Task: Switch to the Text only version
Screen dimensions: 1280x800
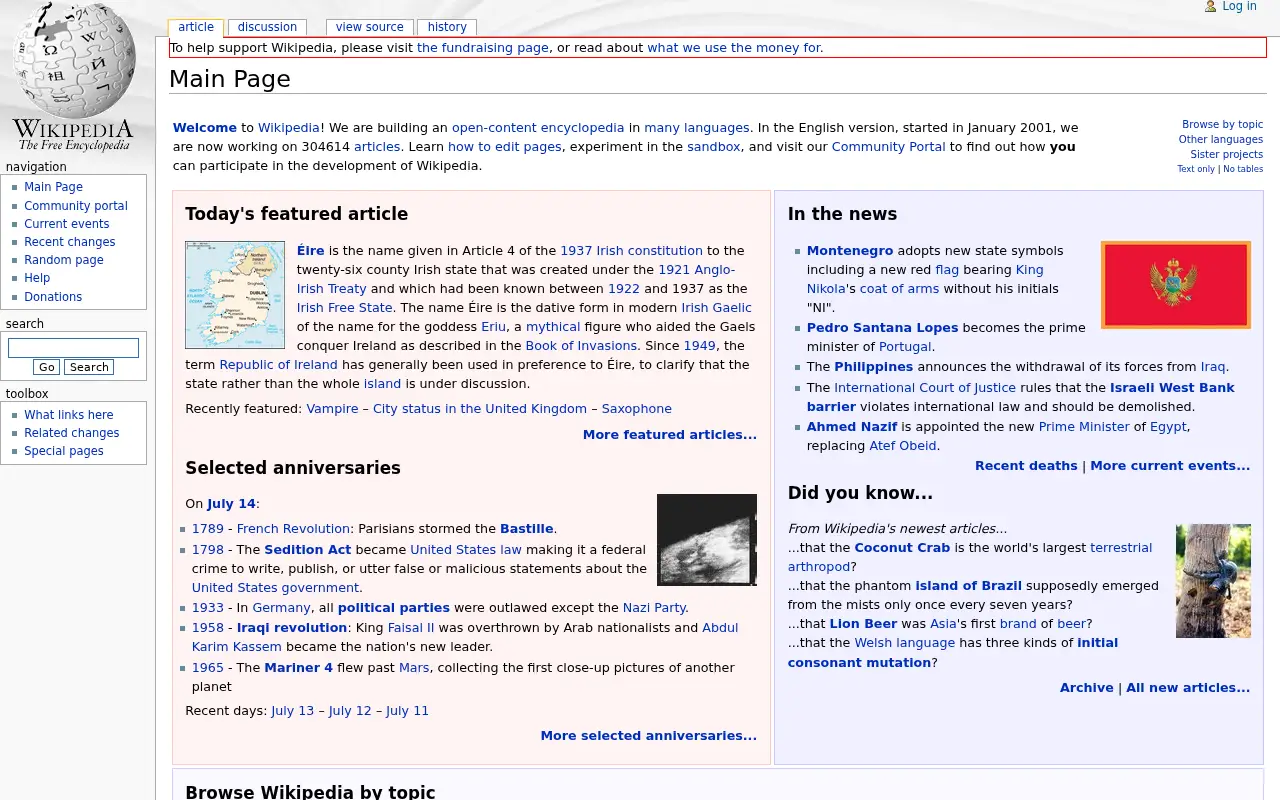Action: click(x=1196, y=169)
